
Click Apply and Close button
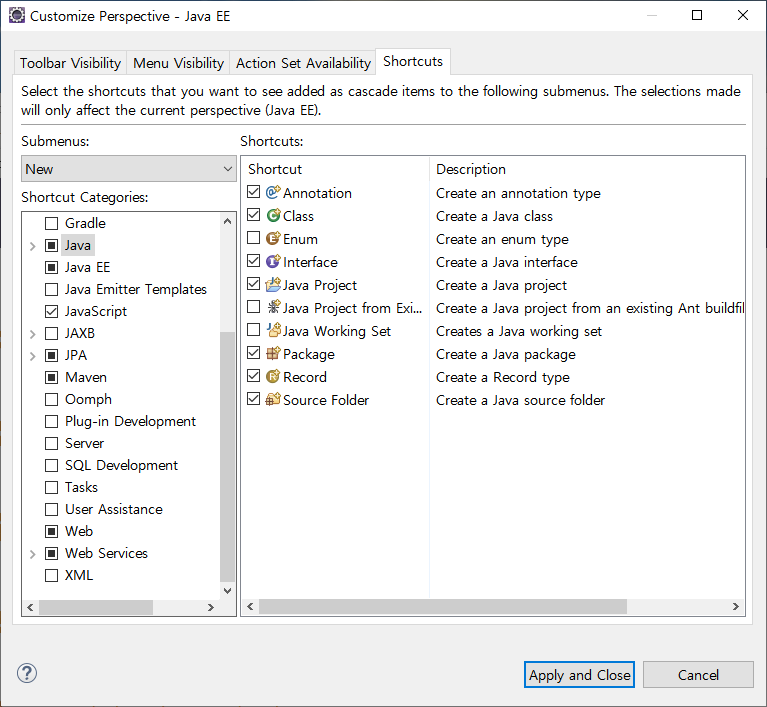point(579,675)
